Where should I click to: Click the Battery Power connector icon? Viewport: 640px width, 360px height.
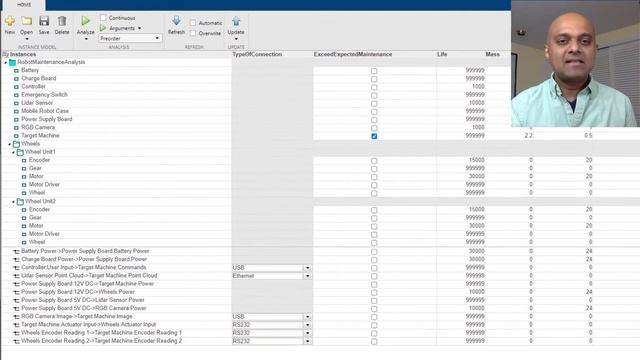click(x=16, y=251)
